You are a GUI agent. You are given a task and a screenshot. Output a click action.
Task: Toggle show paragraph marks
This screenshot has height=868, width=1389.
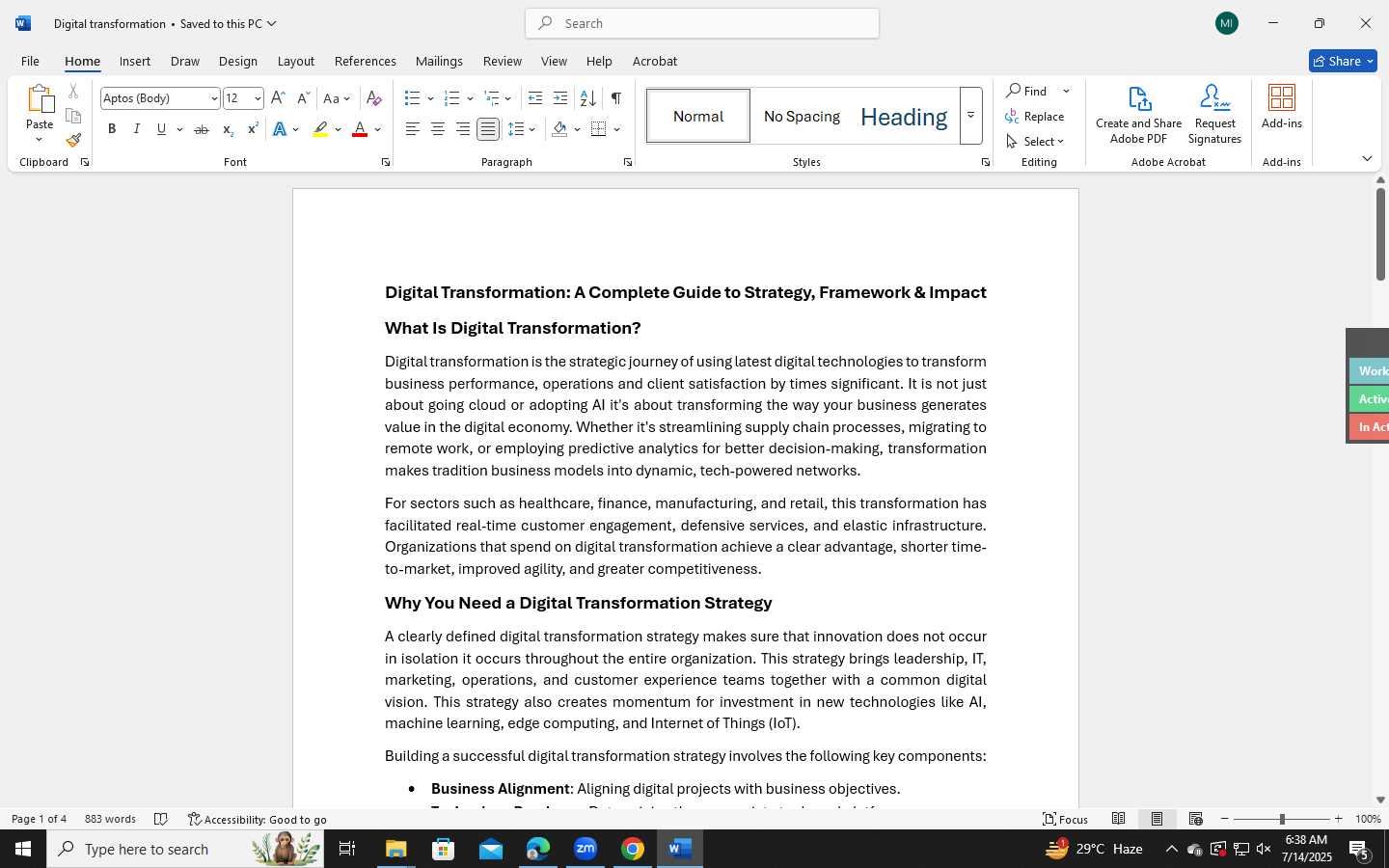point(615,98)
